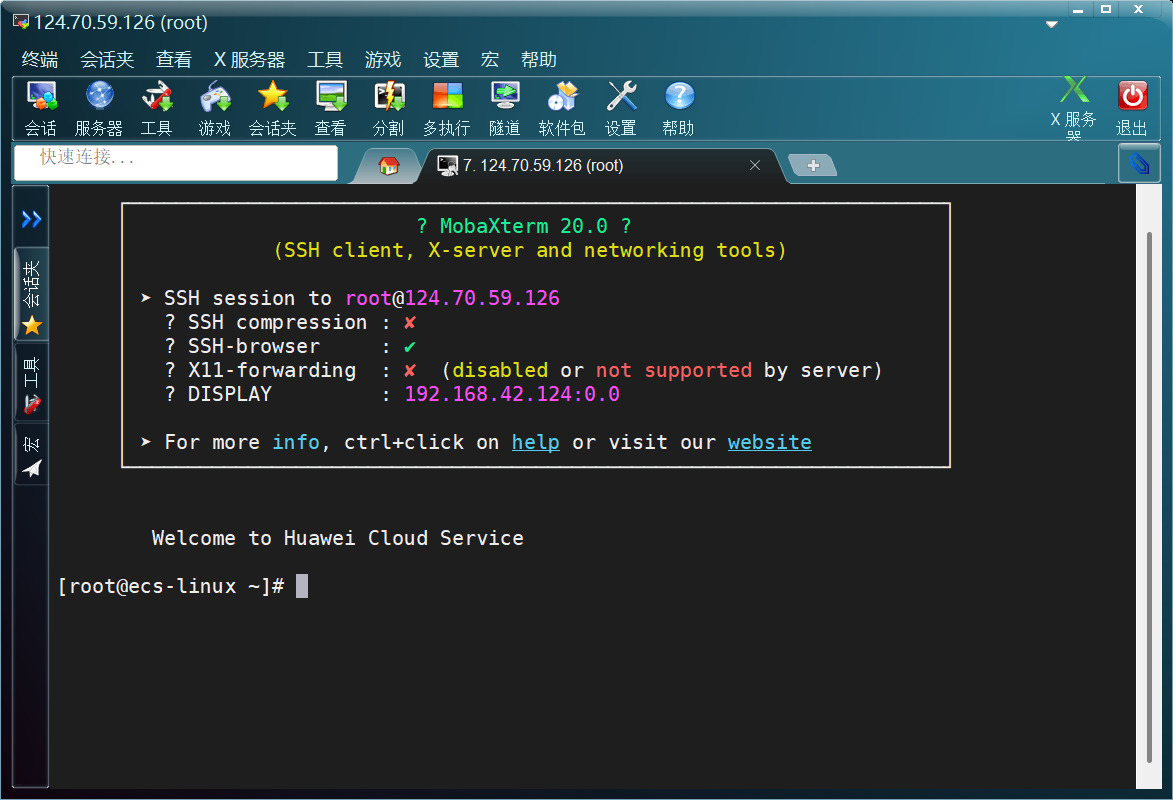This screenshot has height=800, width=1173.
Task: Click the 游戏 (Games) toolbar icon
Action: [215, 109]
